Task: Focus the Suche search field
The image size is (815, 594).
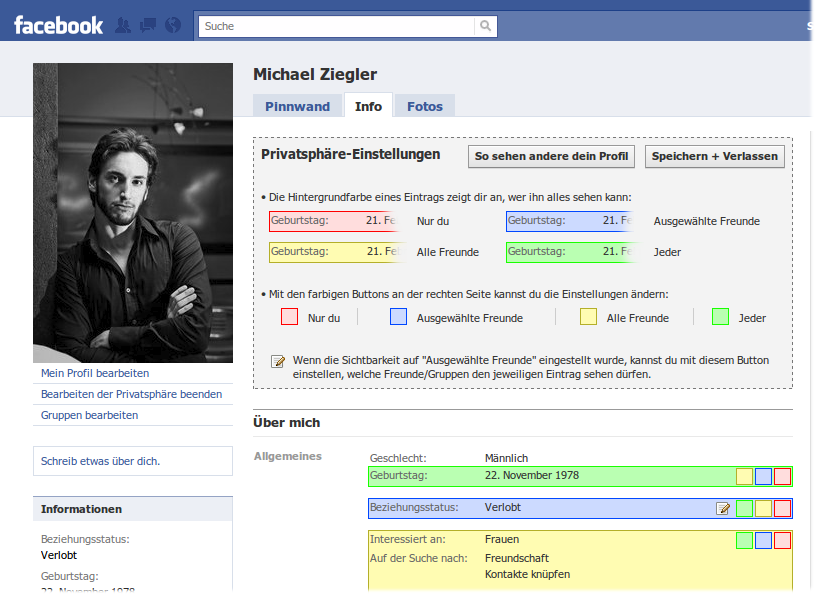Action: coord(336,26)
